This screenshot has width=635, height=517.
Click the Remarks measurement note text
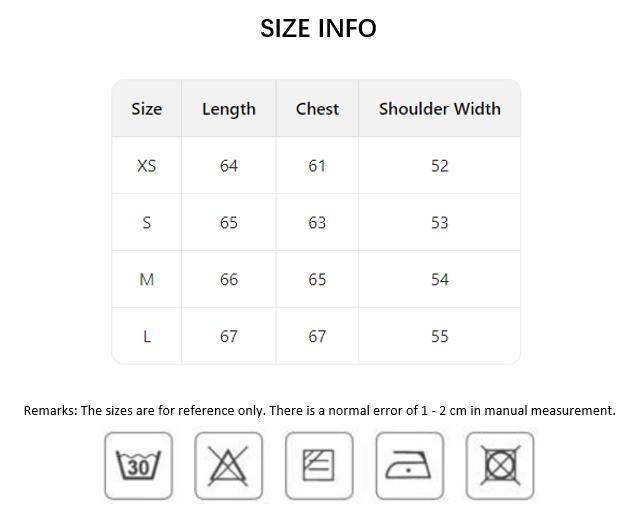320,411
